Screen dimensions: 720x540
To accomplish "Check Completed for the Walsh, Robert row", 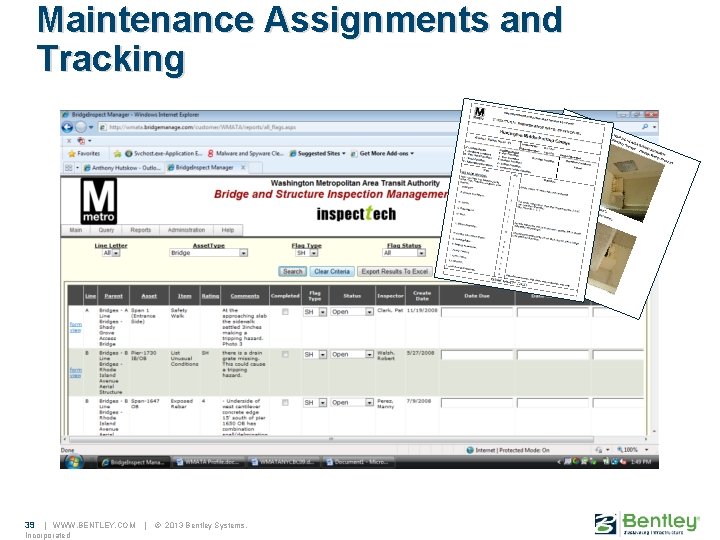I will coord(285,354).
